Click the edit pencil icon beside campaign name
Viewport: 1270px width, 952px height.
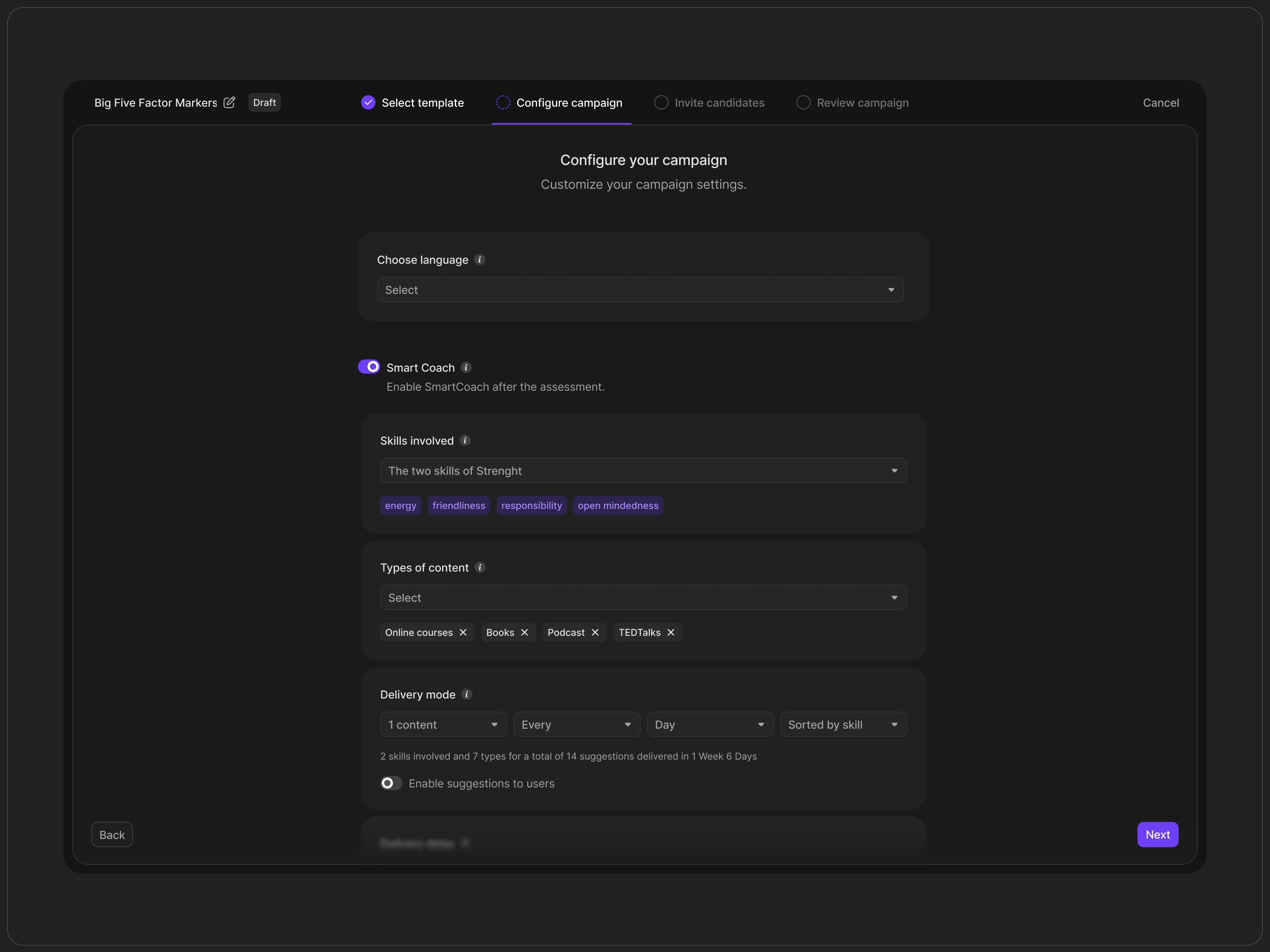coord(229,103)
